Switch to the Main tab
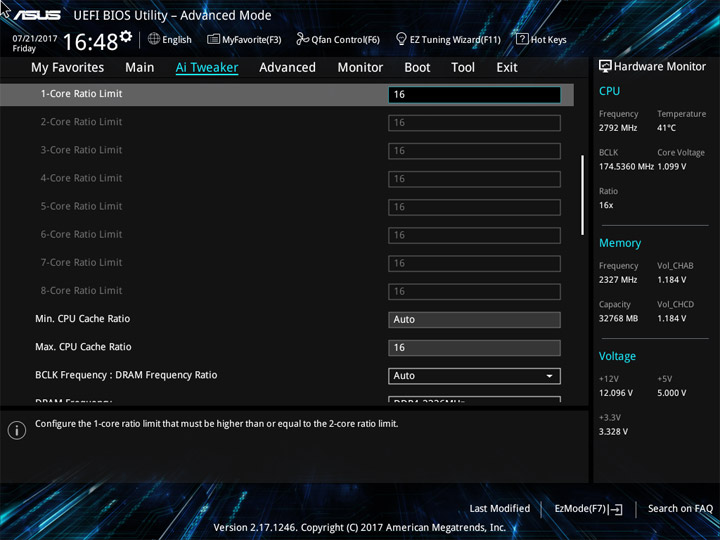The image size is (720, 540). pos(140,68)
